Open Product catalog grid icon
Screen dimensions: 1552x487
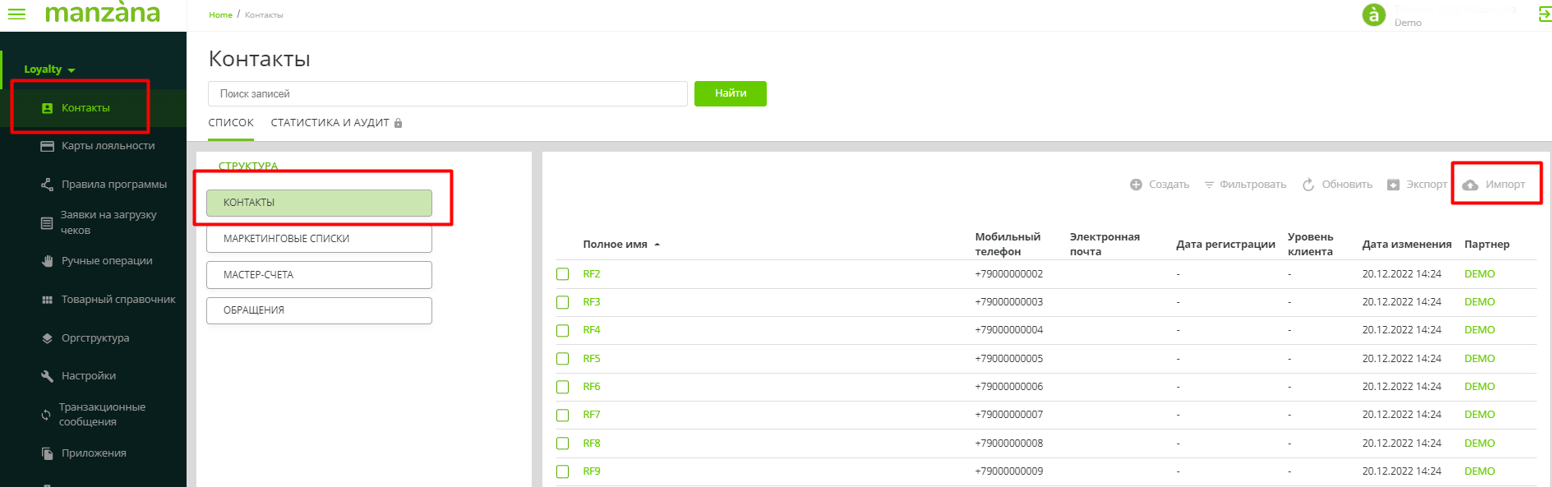(x=46, y=299)
